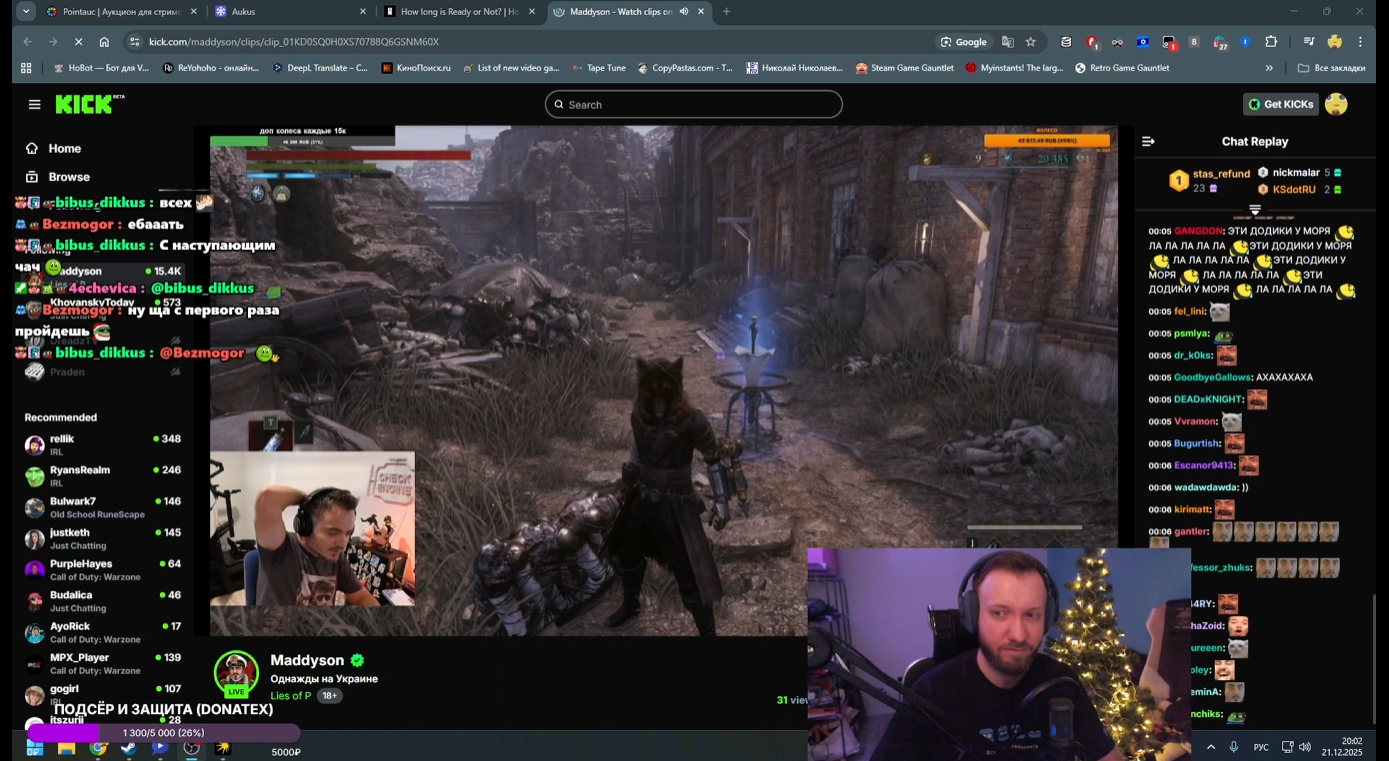Open Bulwark7 recommended channel

point(103,507)
